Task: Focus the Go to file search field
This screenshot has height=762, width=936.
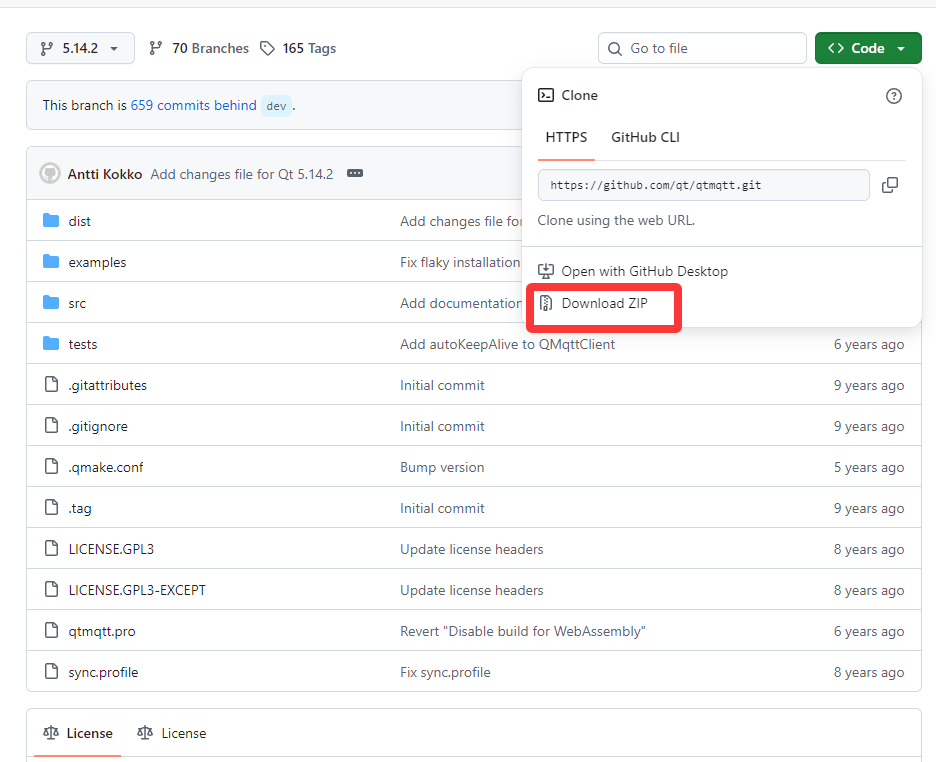Action: tap(702, 48)
